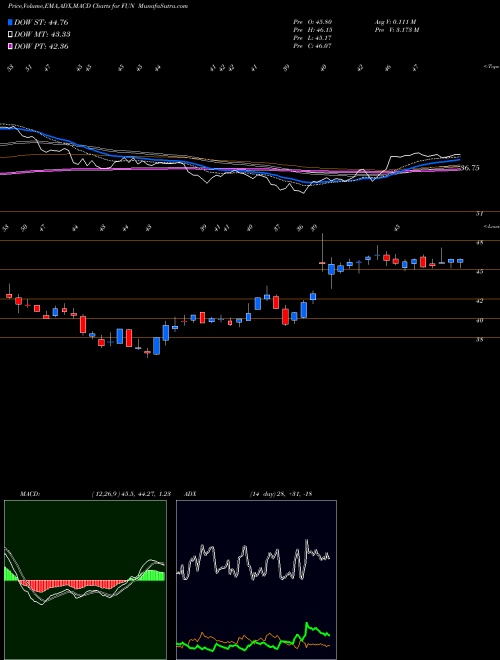Click the white DOW MT legend swatch

click(x=11, y=35)
